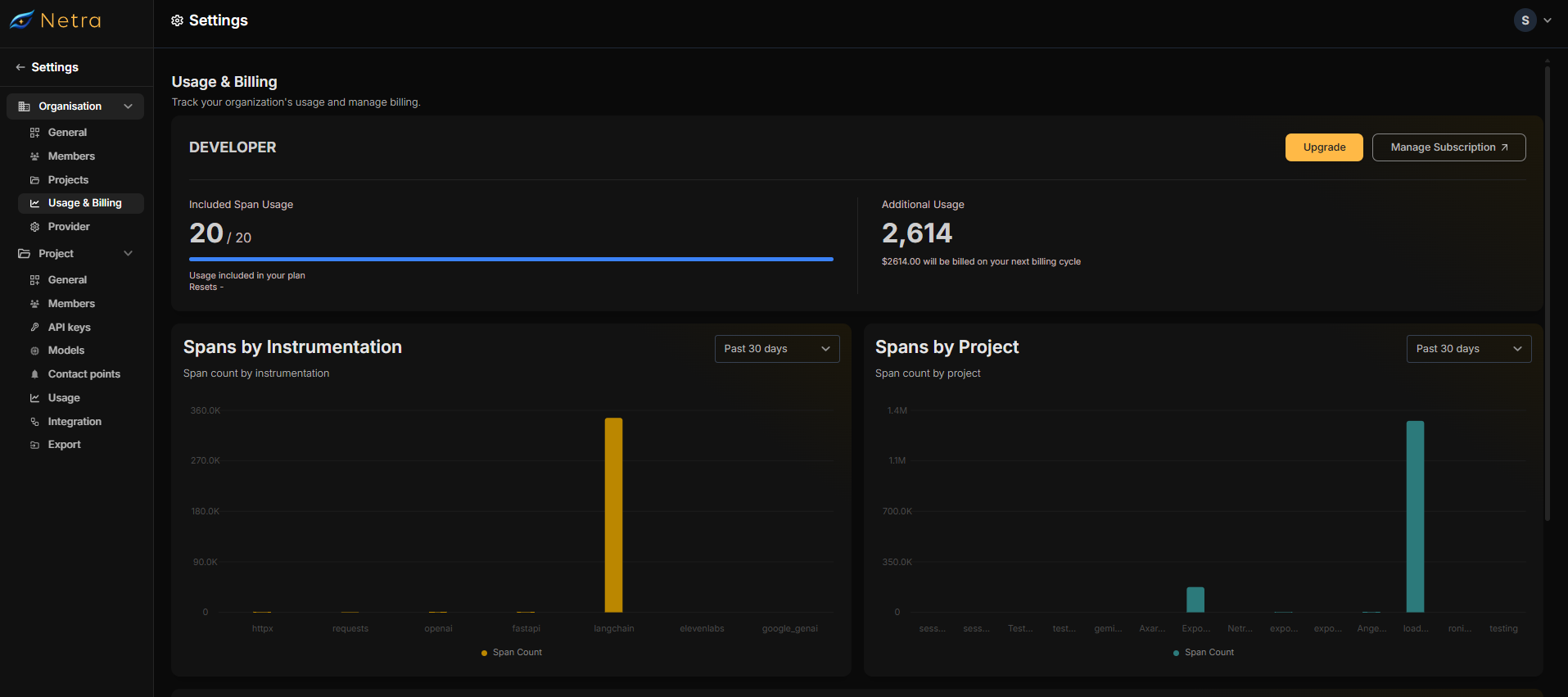Click the Provider gear icon
The image size is (1568, 697).
[34, 227]
